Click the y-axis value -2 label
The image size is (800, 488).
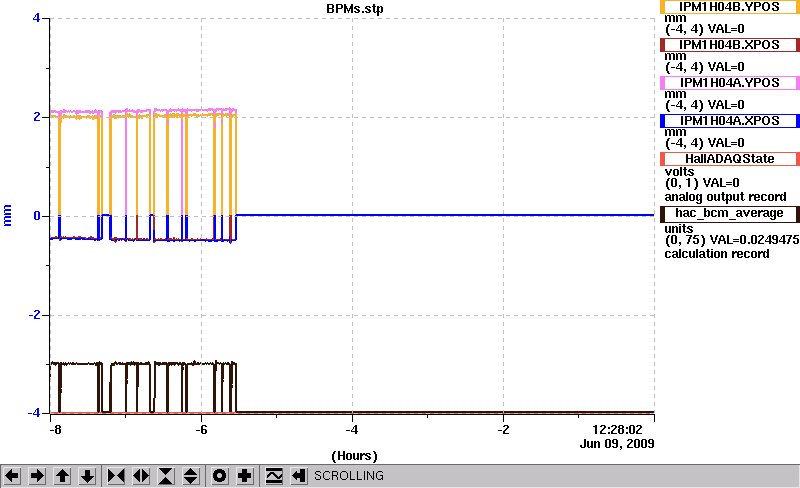point(34,315)
